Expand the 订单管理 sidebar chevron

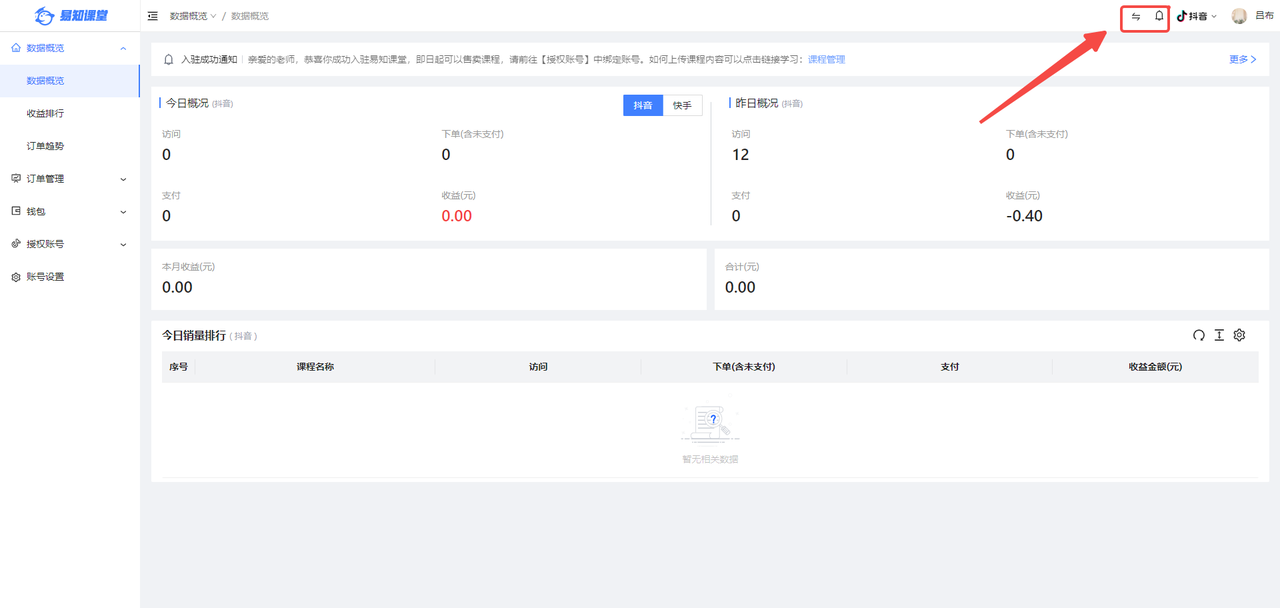(123, 179)
